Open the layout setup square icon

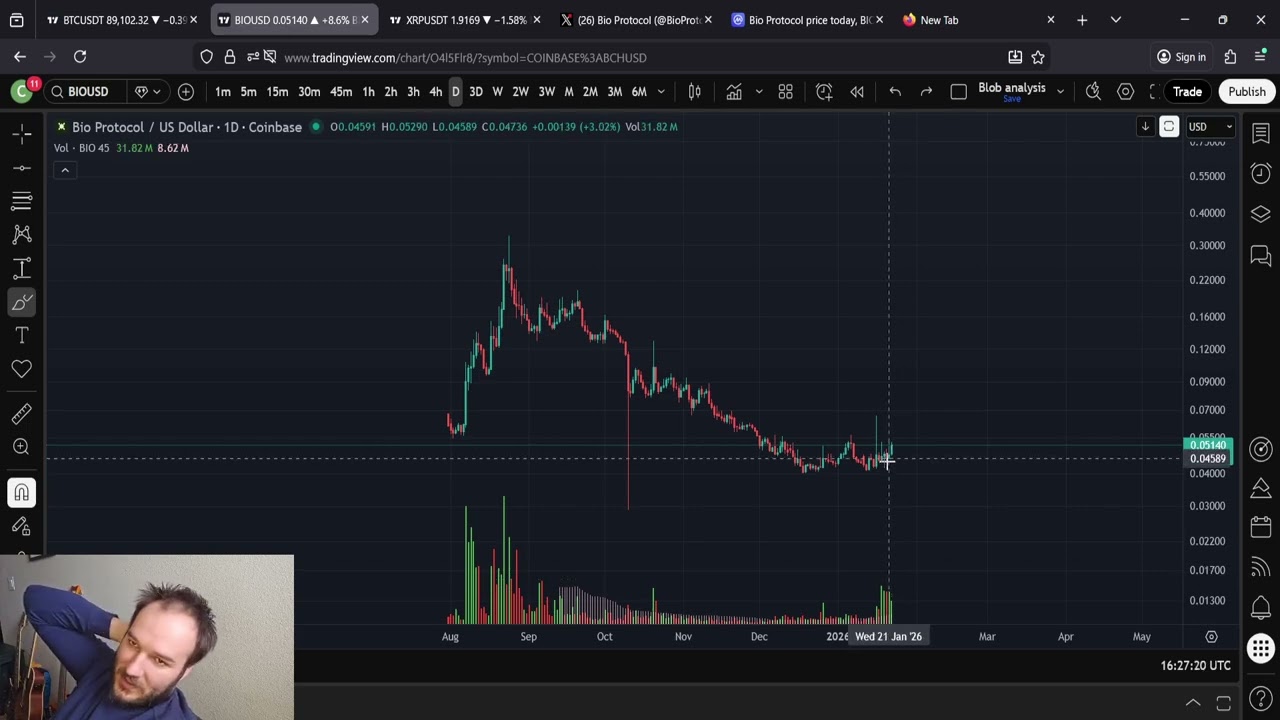(x=958, y=92)
